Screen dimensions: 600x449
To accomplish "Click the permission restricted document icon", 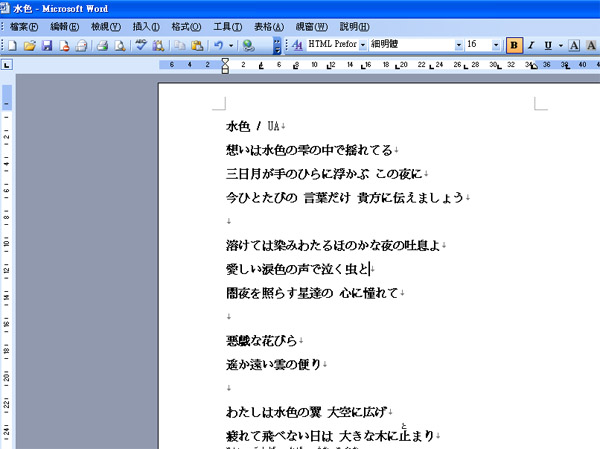I will (x=64, y=46).
